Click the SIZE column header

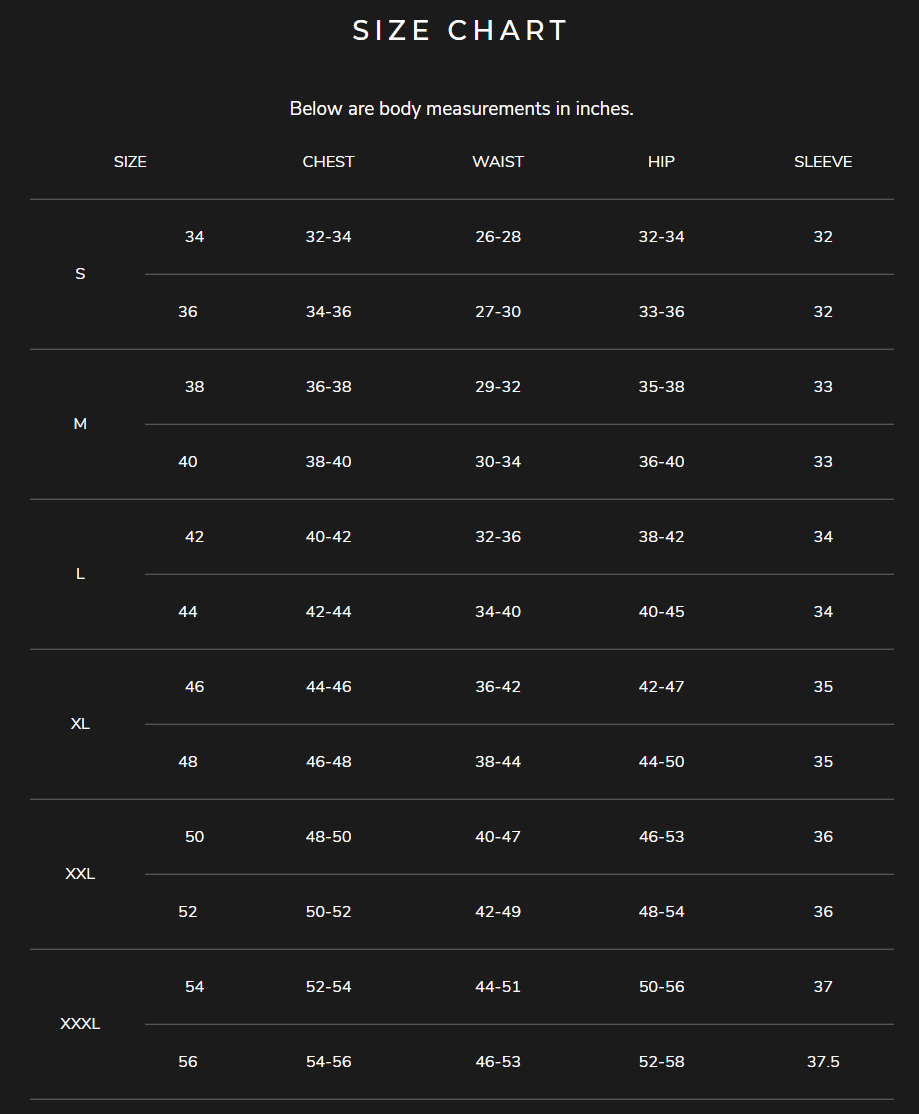click(130, 162)
